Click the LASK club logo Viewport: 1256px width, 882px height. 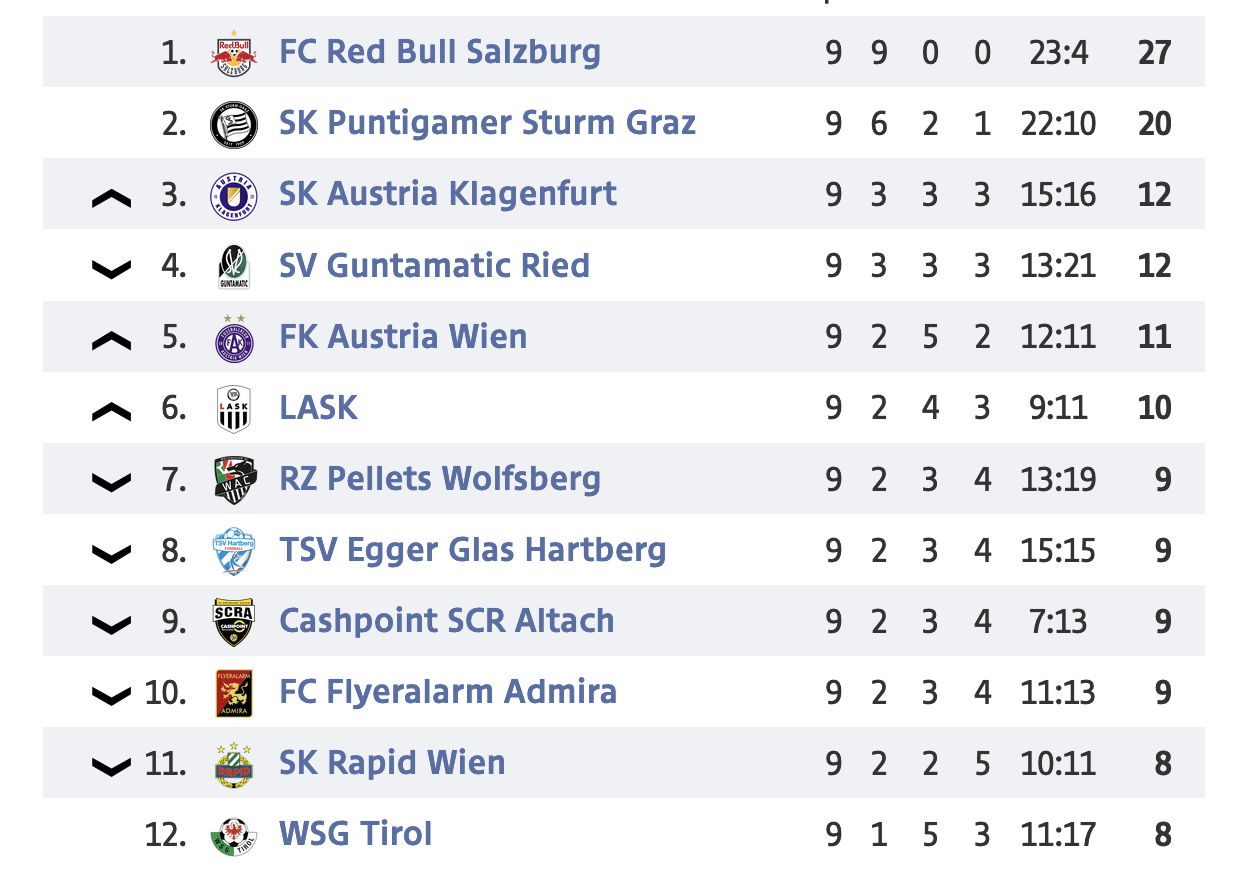coord(234,409)
